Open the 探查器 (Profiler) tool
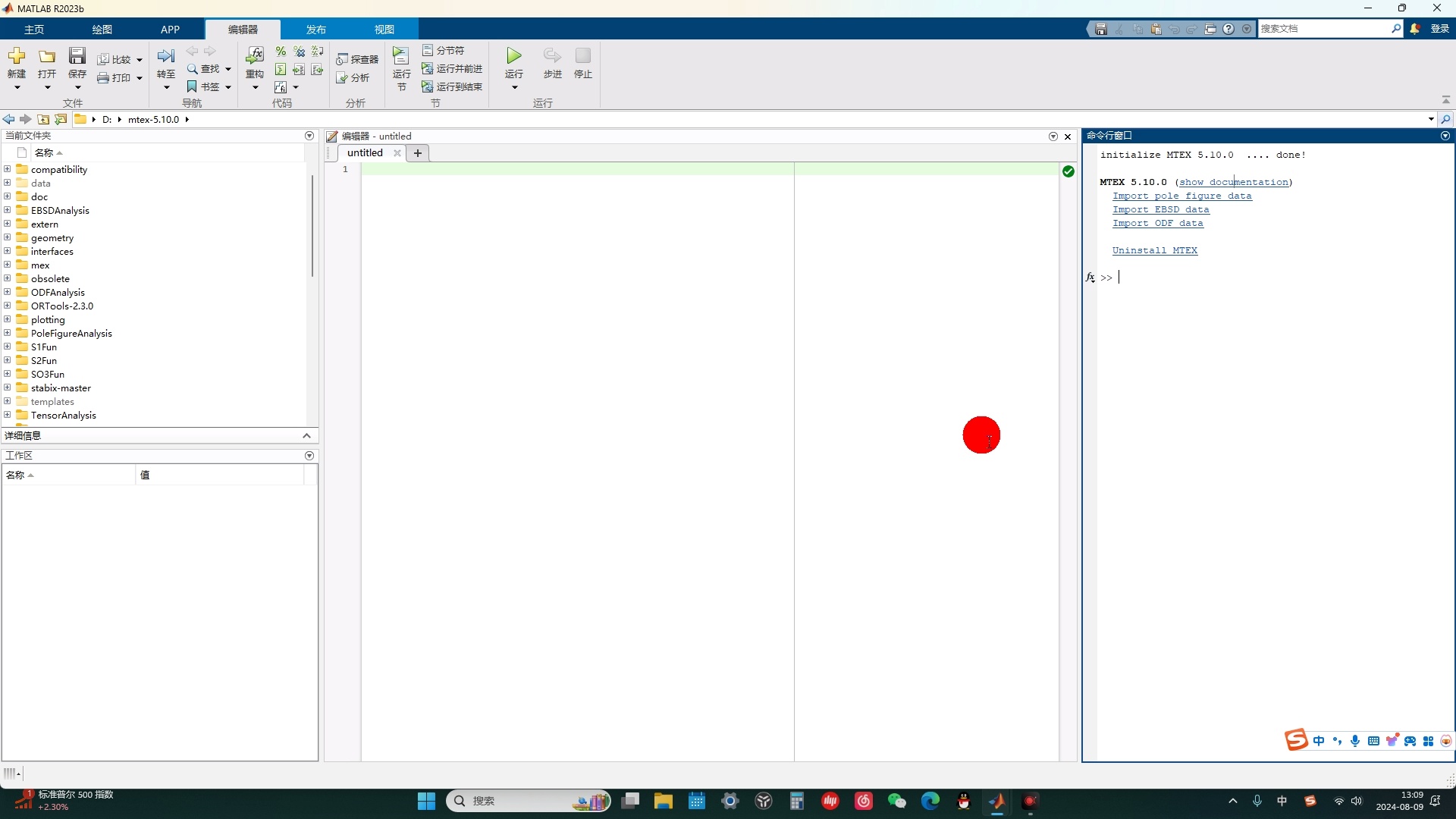Screen dimensions: 1456x819 pyautogui.click(x=357, y=59)
